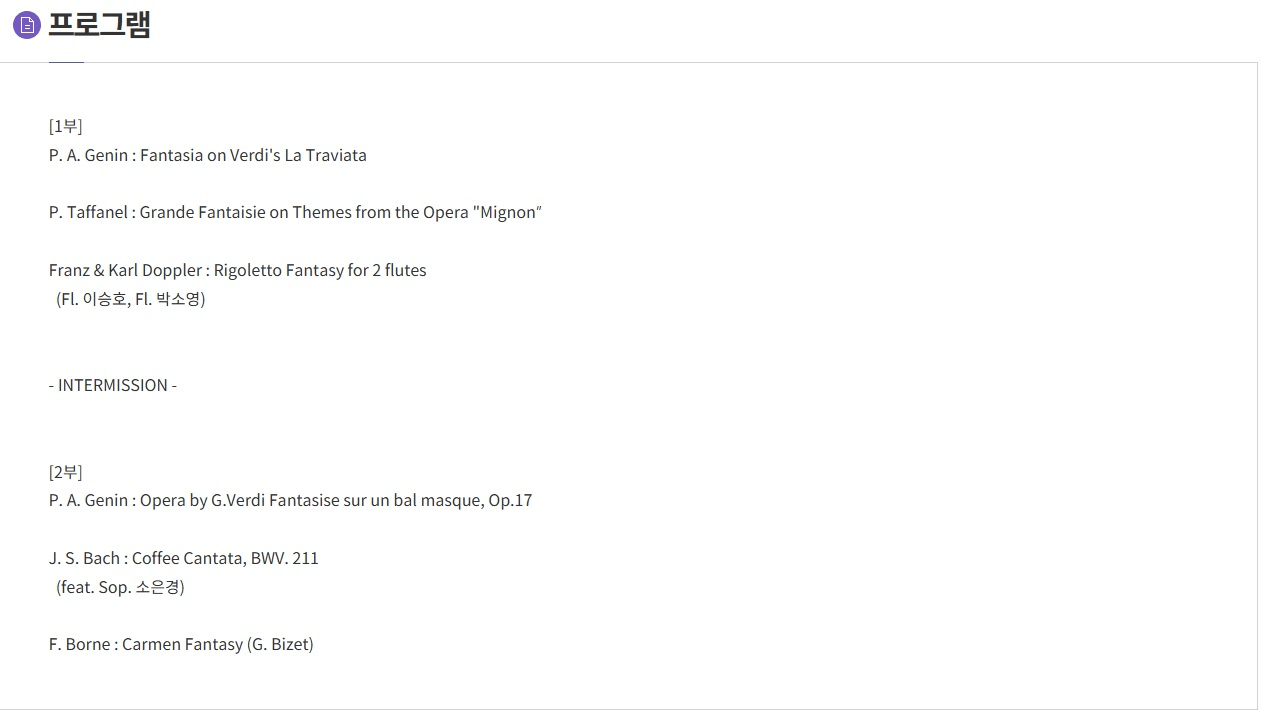
Task: Click the Bach Coffee Cantata BWV. 211 line
Action: tap(184, 558)
